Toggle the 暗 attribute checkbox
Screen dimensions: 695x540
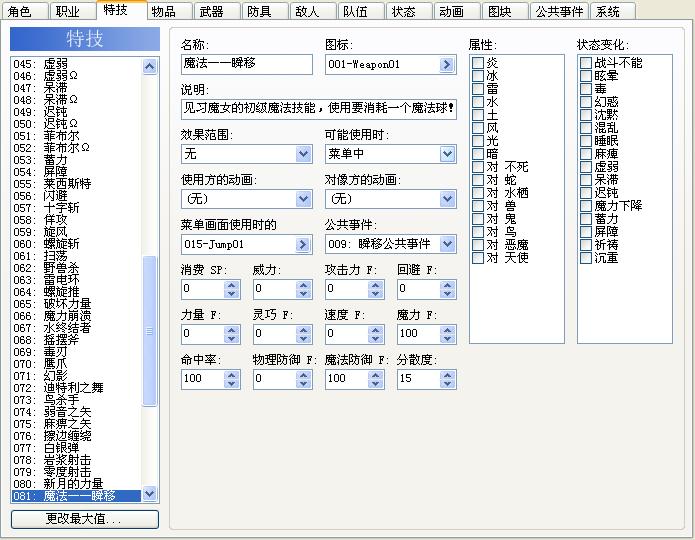tap(478, 154)
